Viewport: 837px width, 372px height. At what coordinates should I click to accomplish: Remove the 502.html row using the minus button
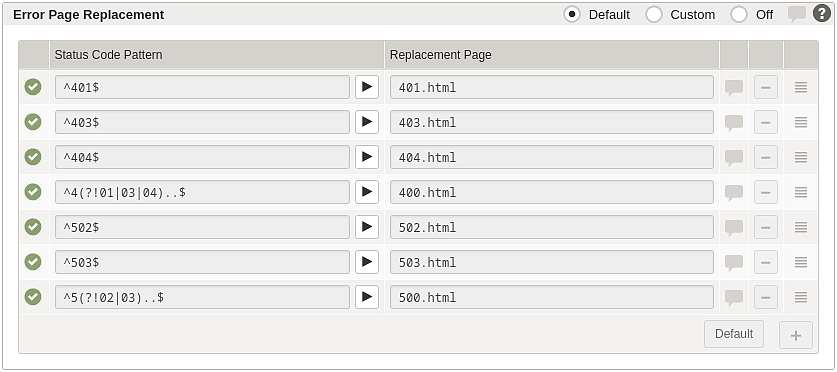(765, 227)
